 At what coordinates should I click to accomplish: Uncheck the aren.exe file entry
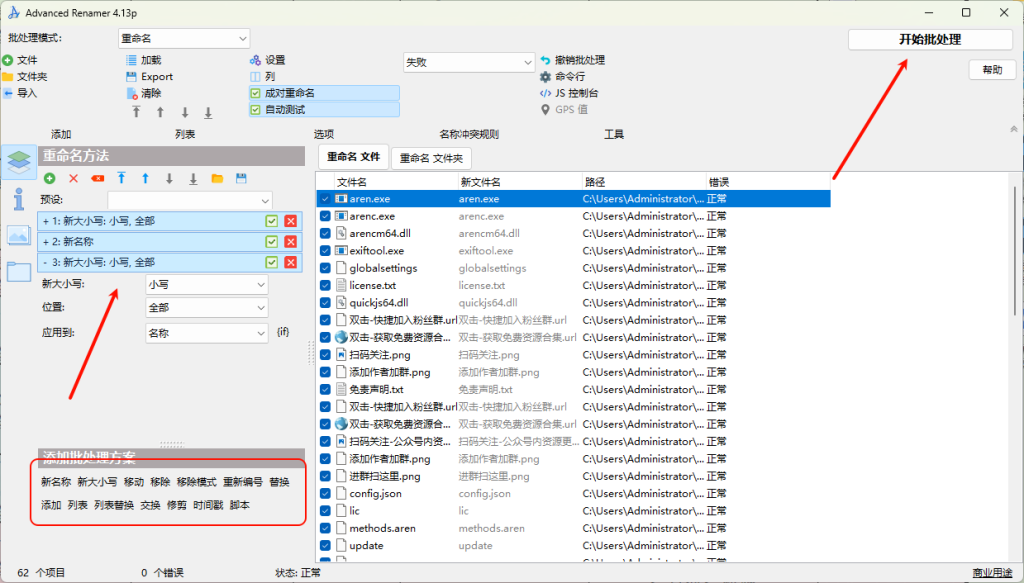pyautogui.click(x=324, y=198)
